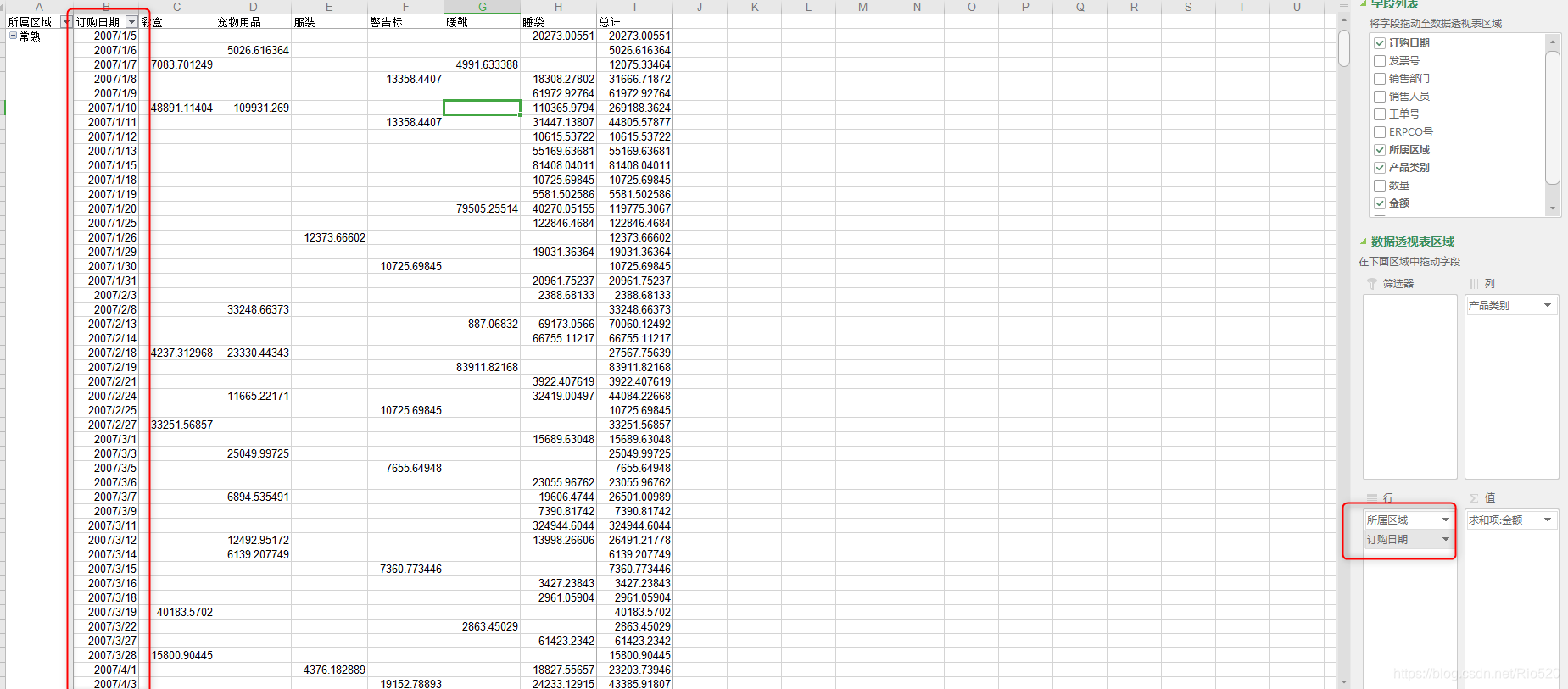The image size is (1568, 689).
Task: Click the date cell 2007/4/1
Action: [106, 670]
